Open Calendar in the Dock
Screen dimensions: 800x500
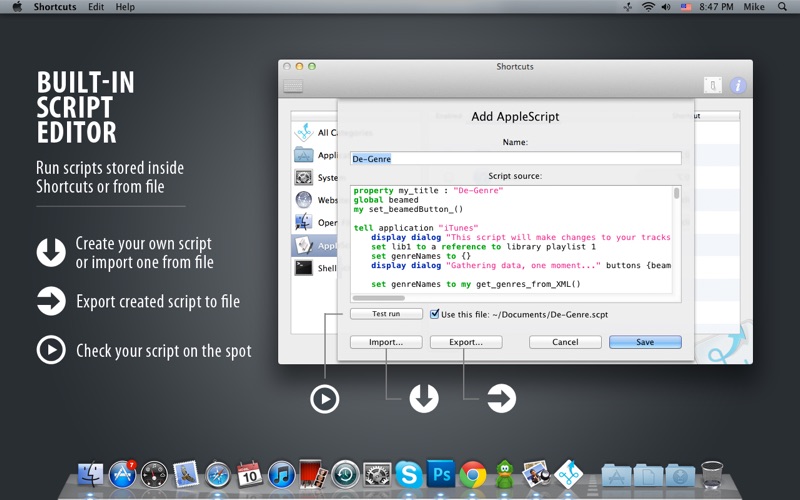(x=249, y=474)
